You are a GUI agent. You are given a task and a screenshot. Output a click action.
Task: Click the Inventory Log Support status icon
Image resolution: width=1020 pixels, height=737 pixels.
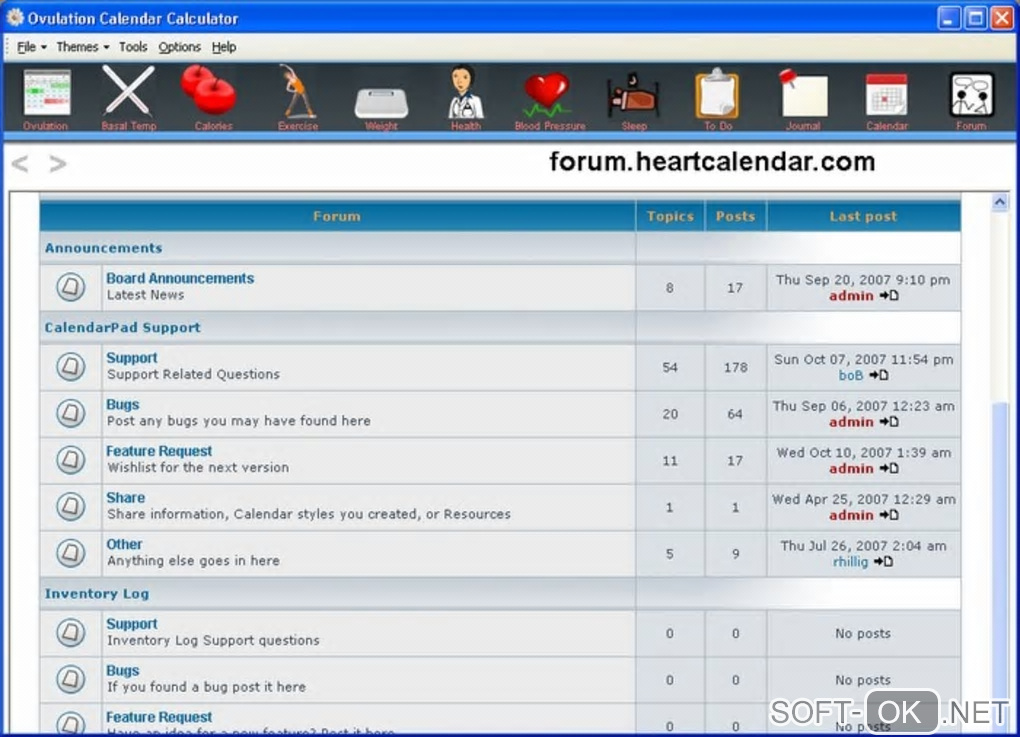(70, 632)
